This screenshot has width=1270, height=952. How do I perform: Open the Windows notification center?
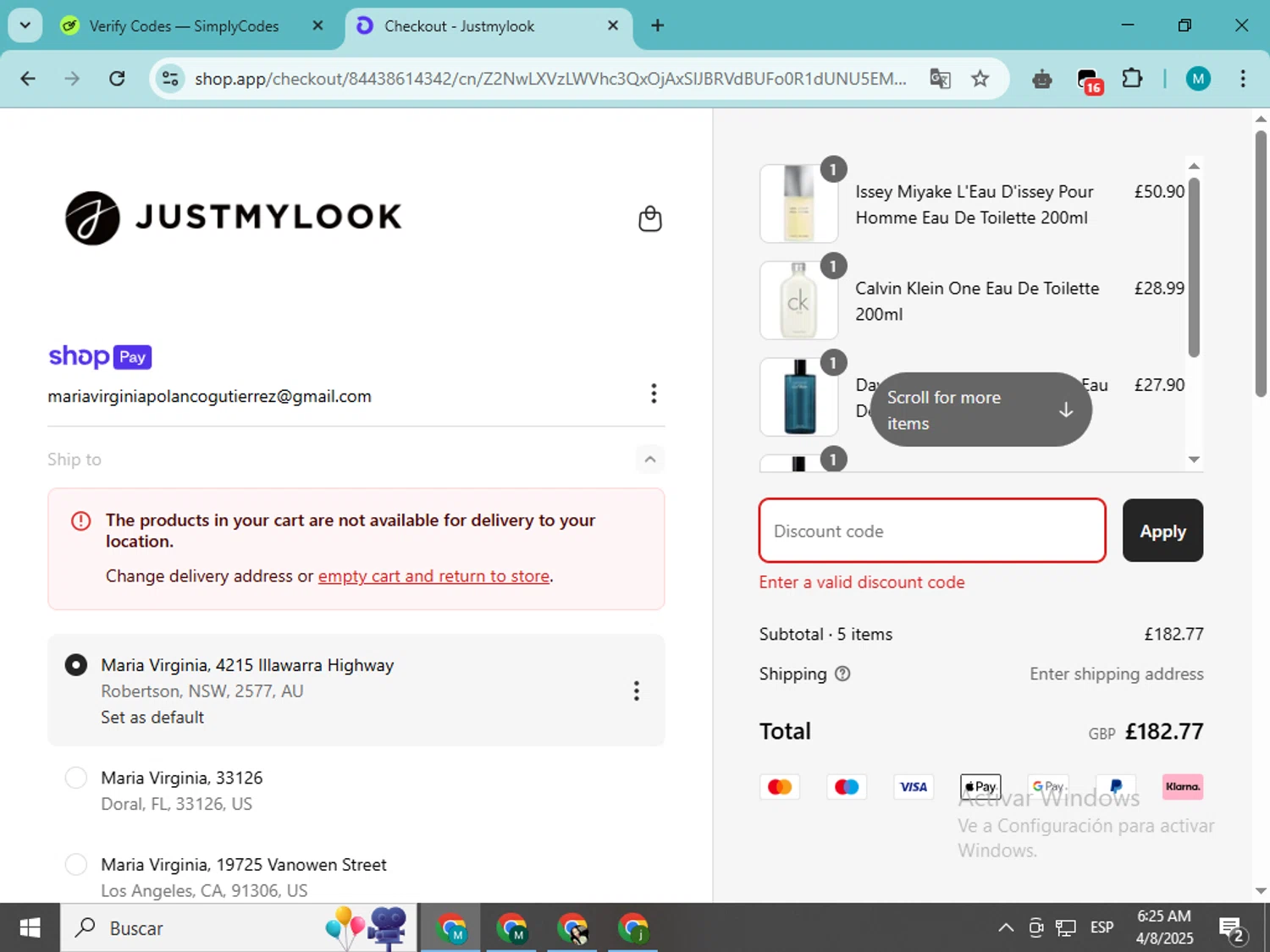click(x=1232, y=929)
